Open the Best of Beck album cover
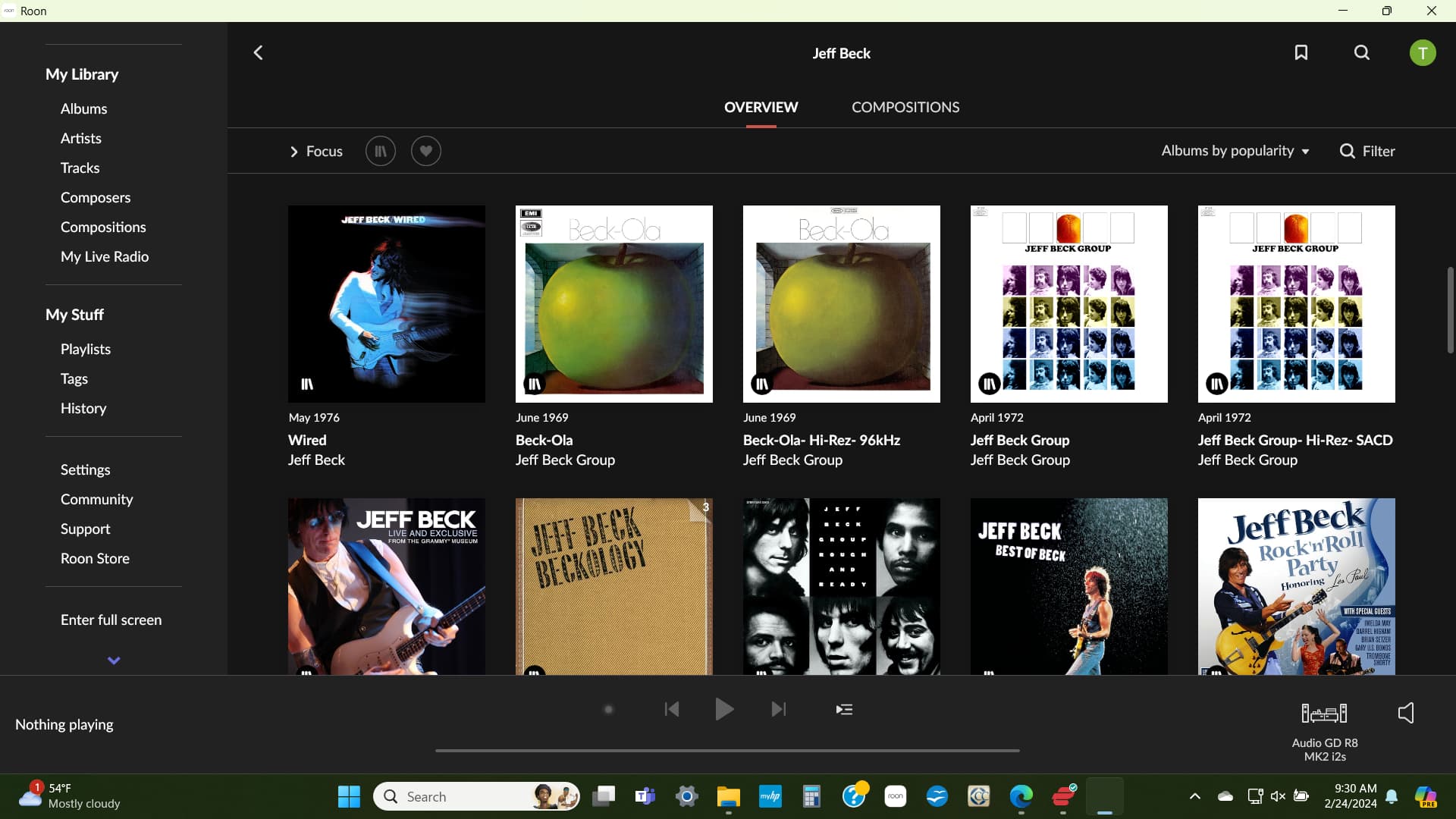Screen dimensions: 1456x819 pos(1069,586)
